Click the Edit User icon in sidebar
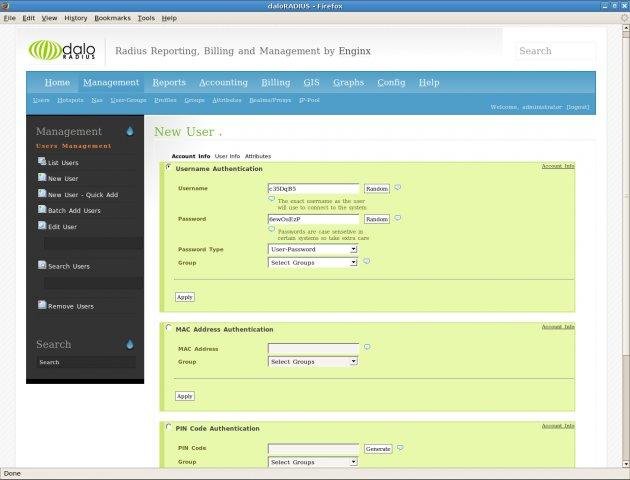The height and width of the screenshot is (480, 630). pos(42,225)
